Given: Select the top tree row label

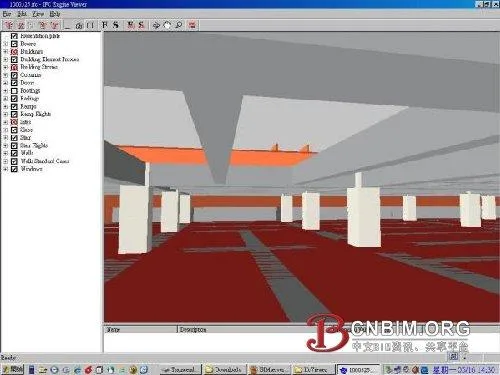Looking at the screenshot, I should pyautogui.click(x=40, y=36).
